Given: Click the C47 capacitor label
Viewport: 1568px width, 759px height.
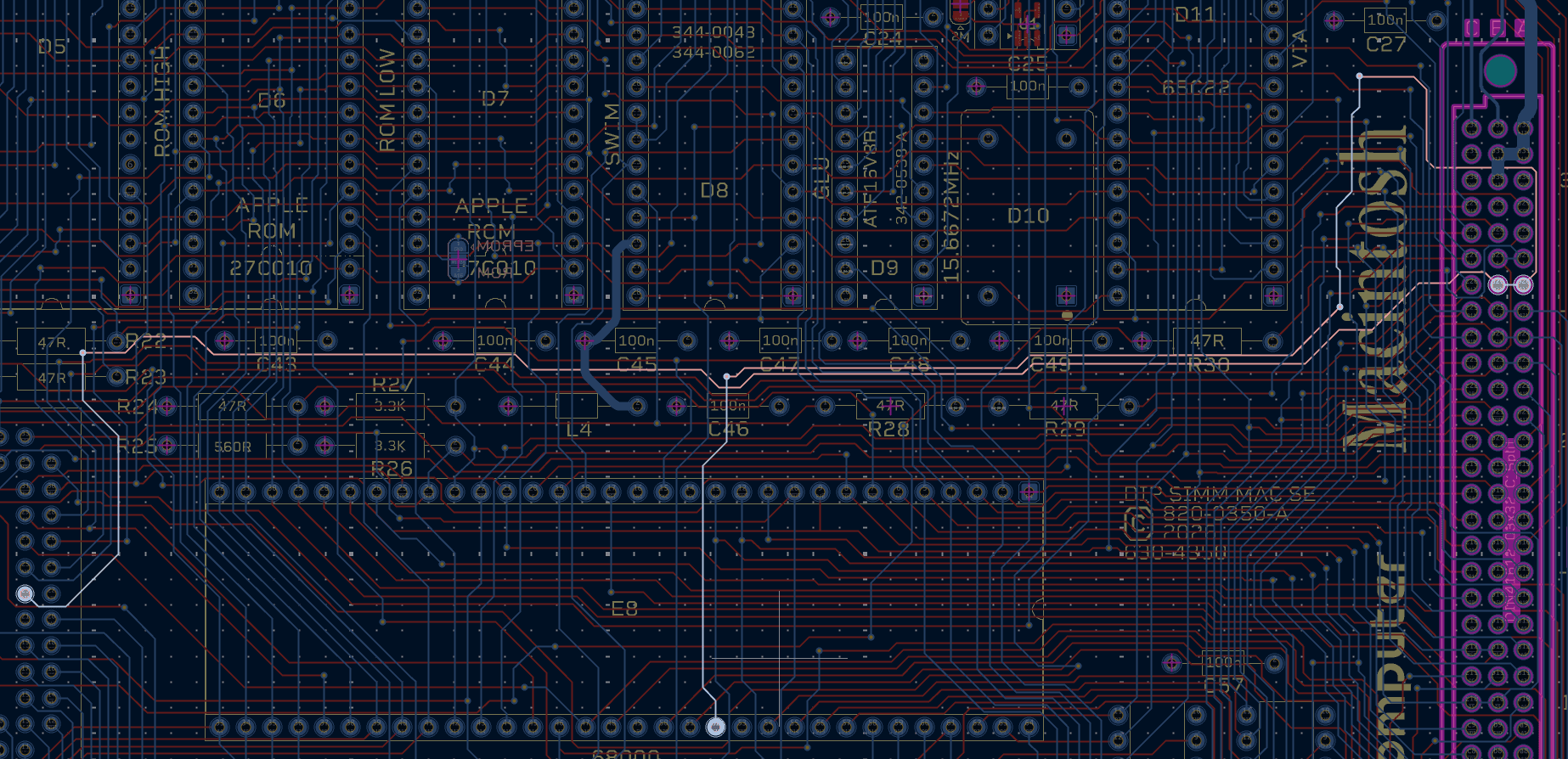Looking at the screenshot, I should tap(780, 365).
